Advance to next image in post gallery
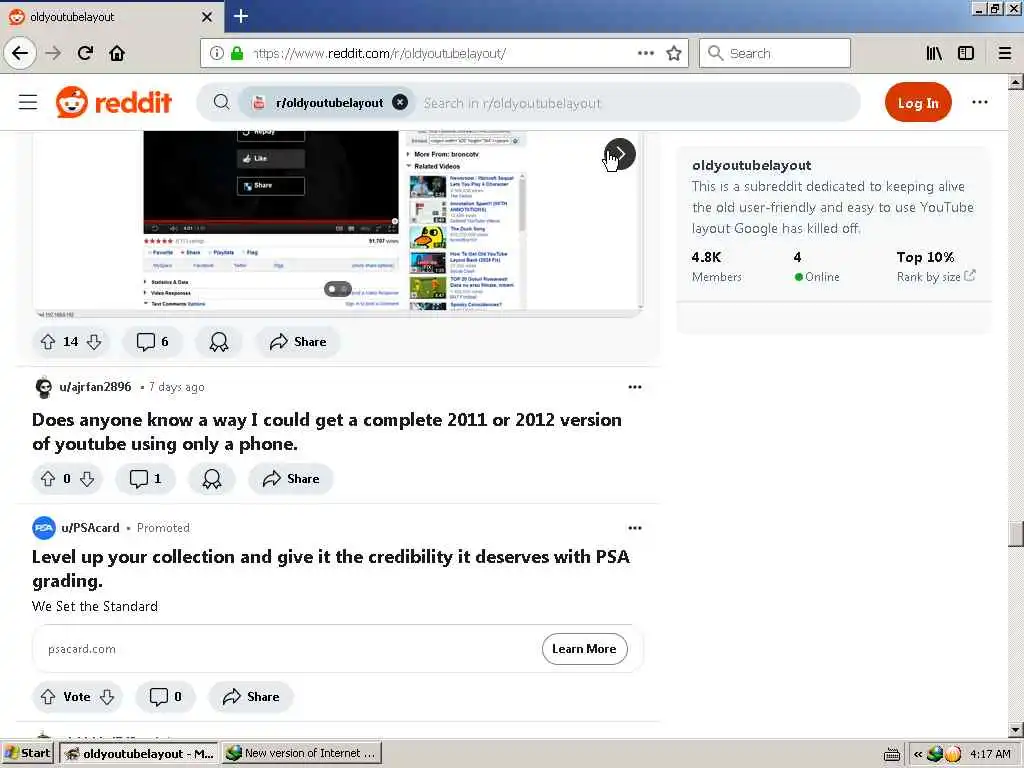The width and height of the screenshot is (1024, 768). pos(620,154)
